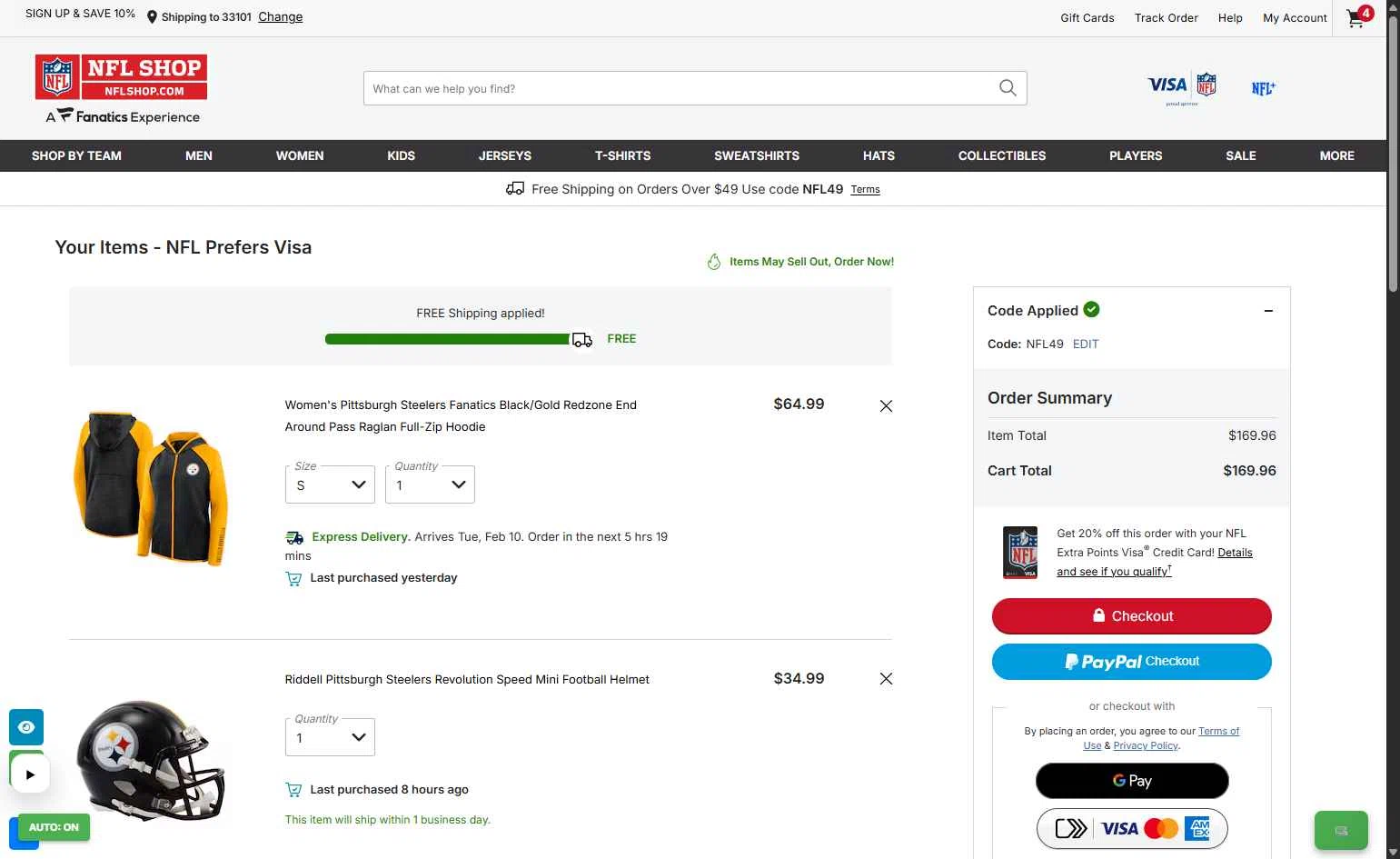Open the JERSEYS menu

point(505,155)
